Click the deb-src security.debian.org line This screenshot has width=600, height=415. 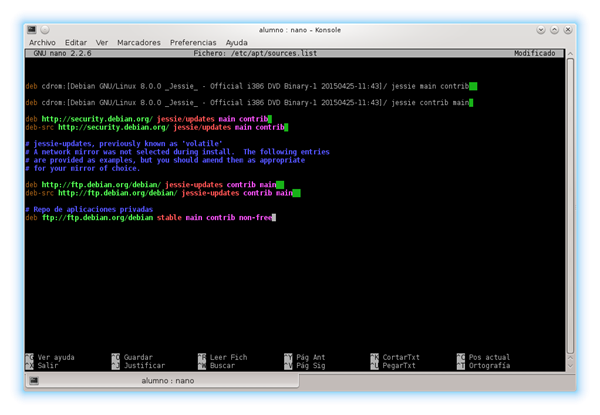157,127
